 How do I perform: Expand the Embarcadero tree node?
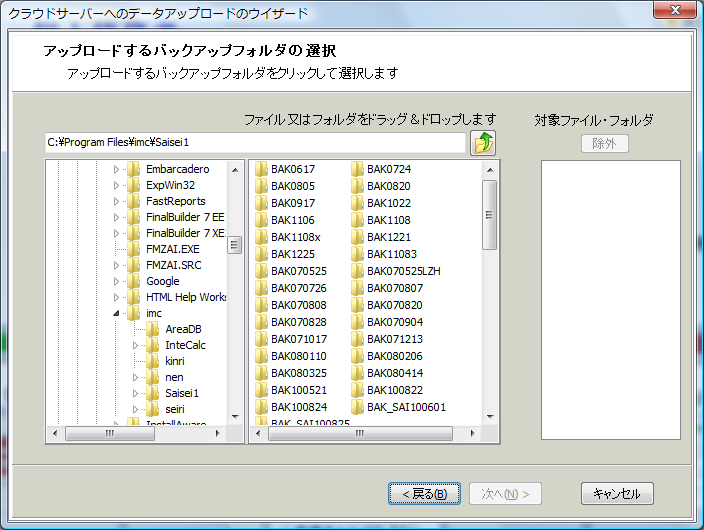pyautogui.click(x=116, y=169)
